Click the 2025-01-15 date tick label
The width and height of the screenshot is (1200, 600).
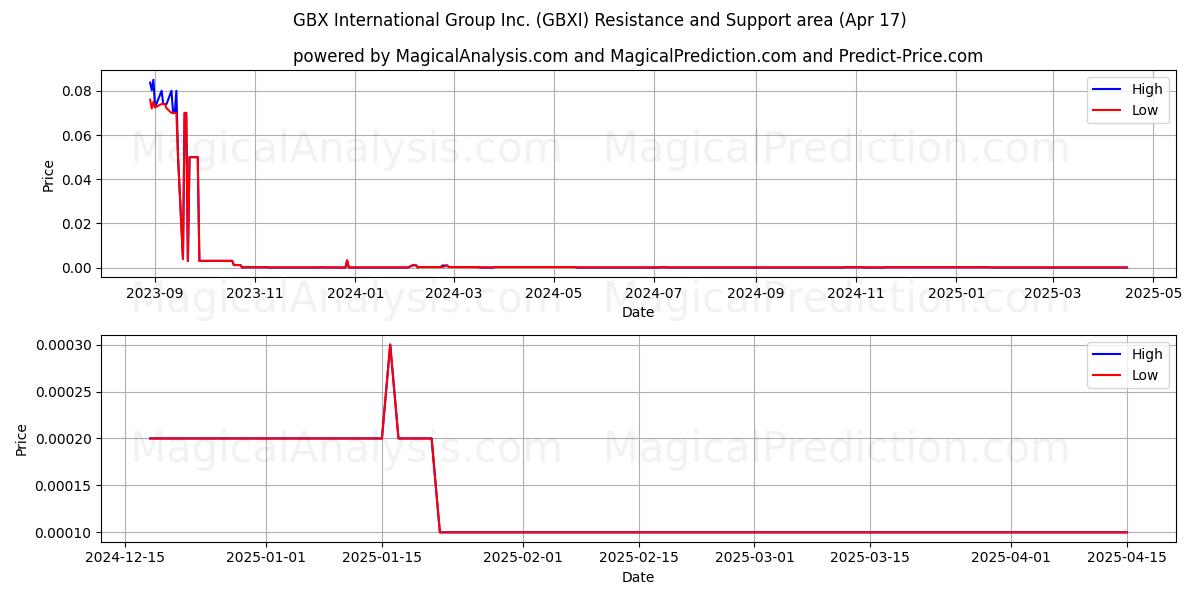tap(381, 558)
